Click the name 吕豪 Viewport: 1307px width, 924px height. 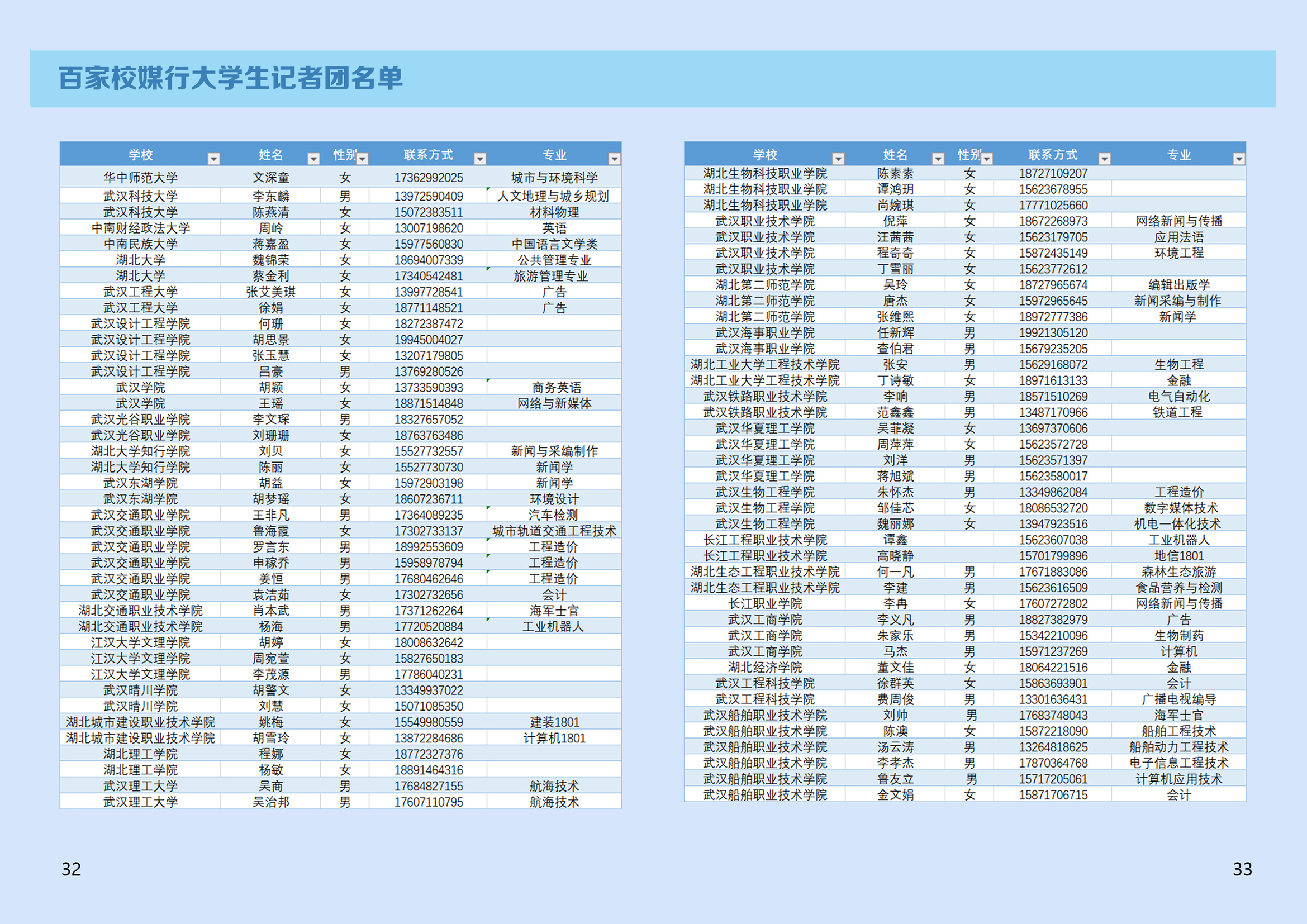(271, 371)
